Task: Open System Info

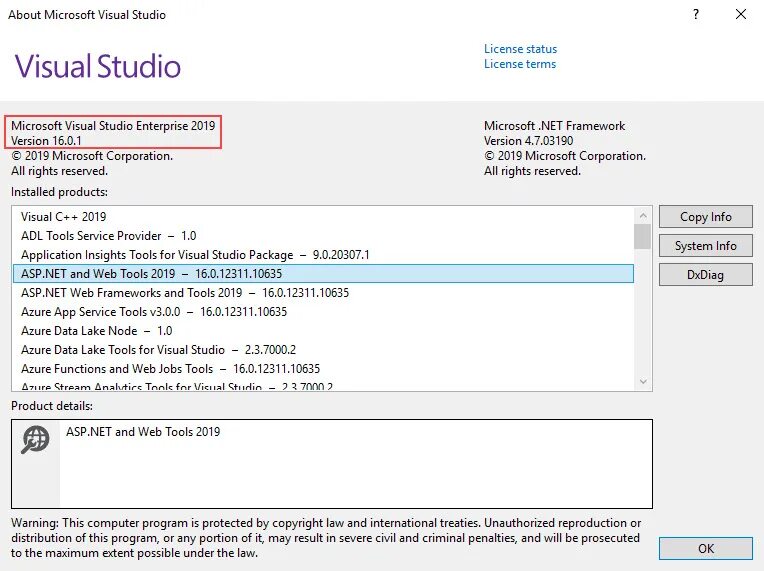Action: (706, 246)
